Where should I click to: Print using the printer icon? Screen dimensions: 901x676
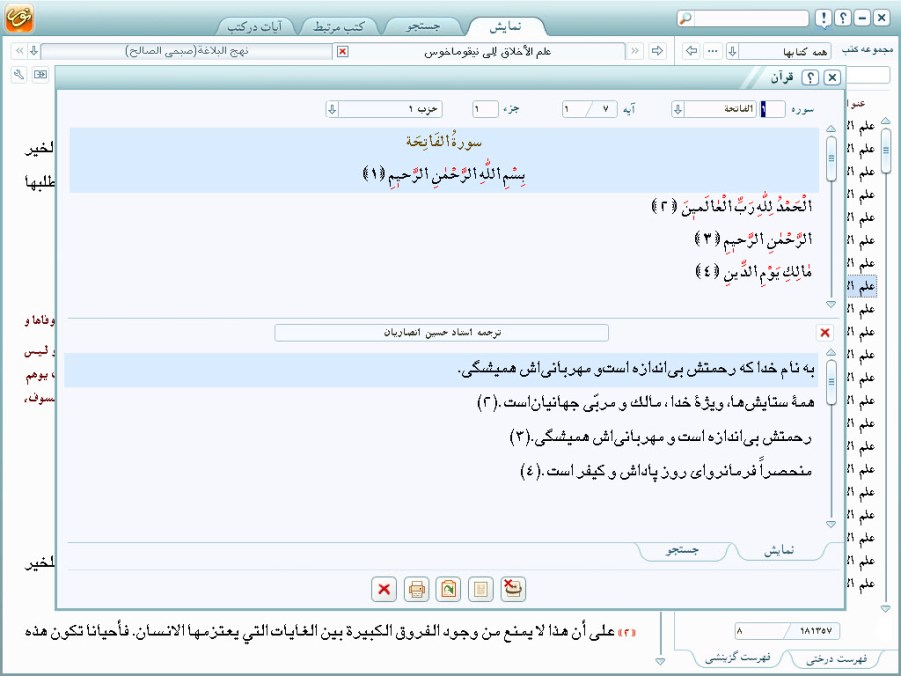coord(417,589)
